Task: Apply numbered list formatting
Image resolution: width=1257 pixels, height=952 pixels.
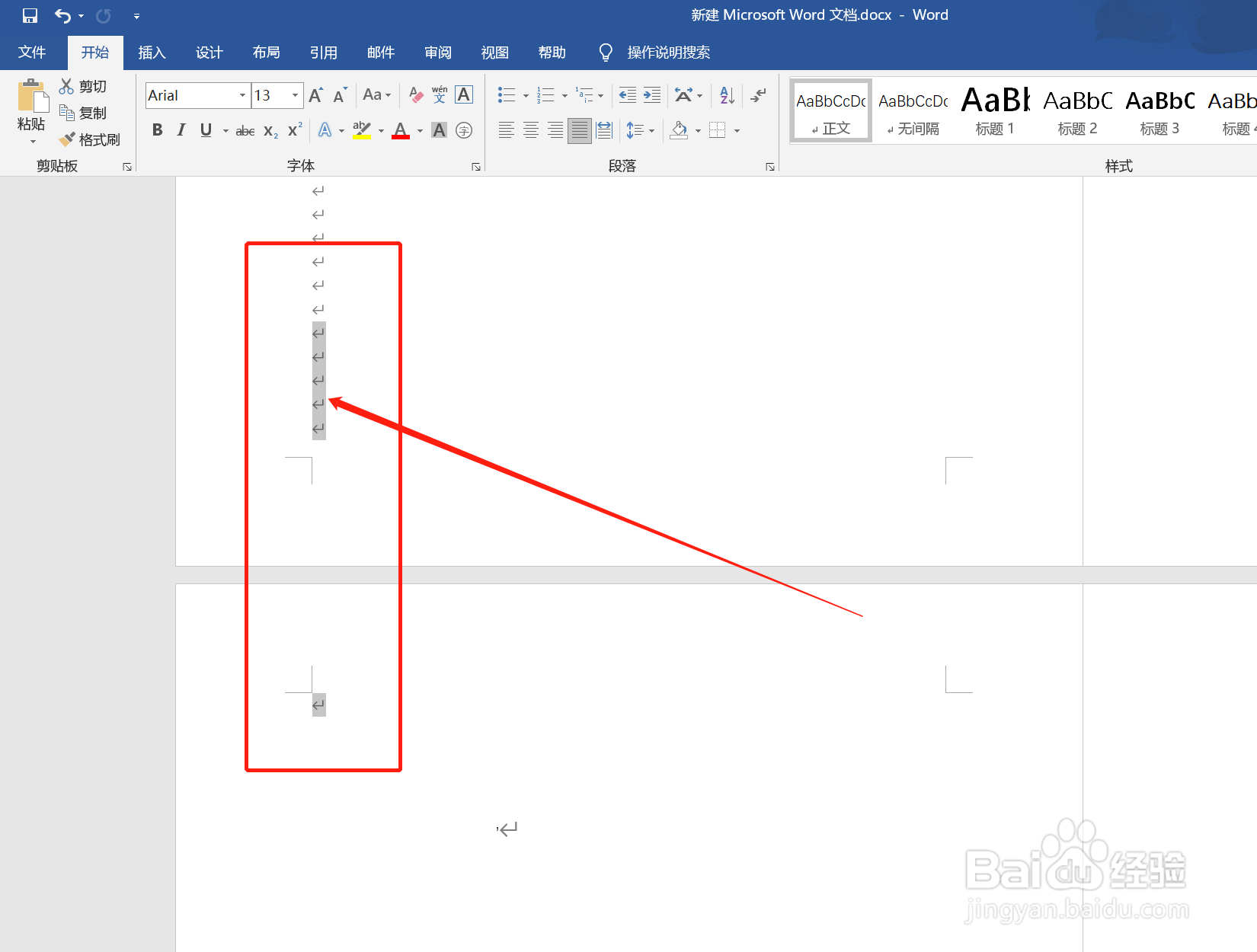Action: click(x=545, y=95)
